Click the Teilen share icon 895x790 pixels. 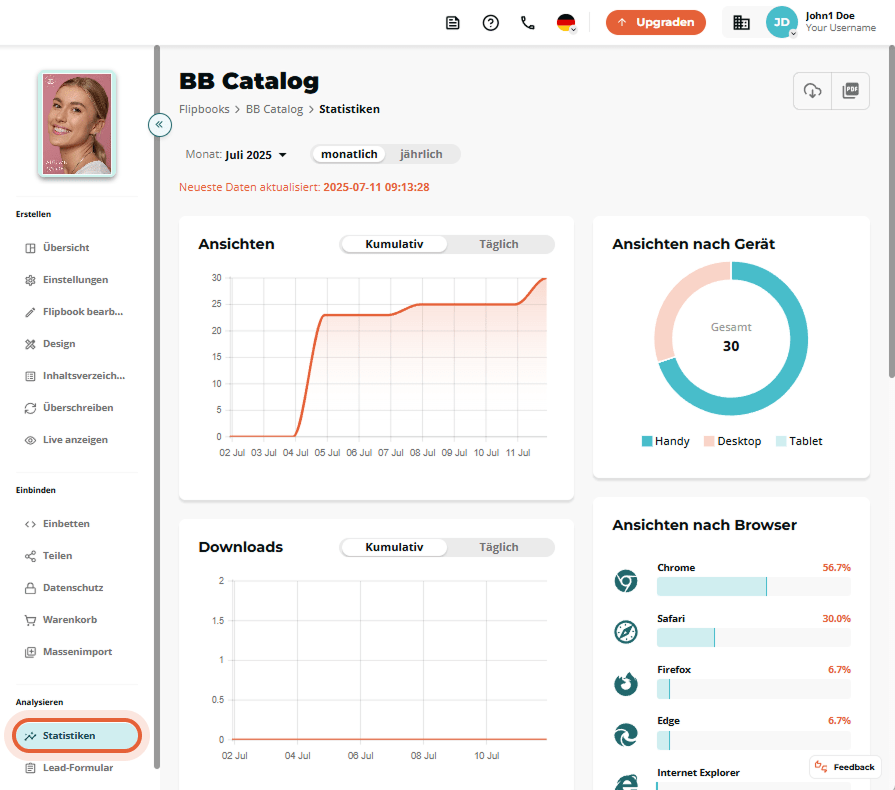[x=30, y=556]
